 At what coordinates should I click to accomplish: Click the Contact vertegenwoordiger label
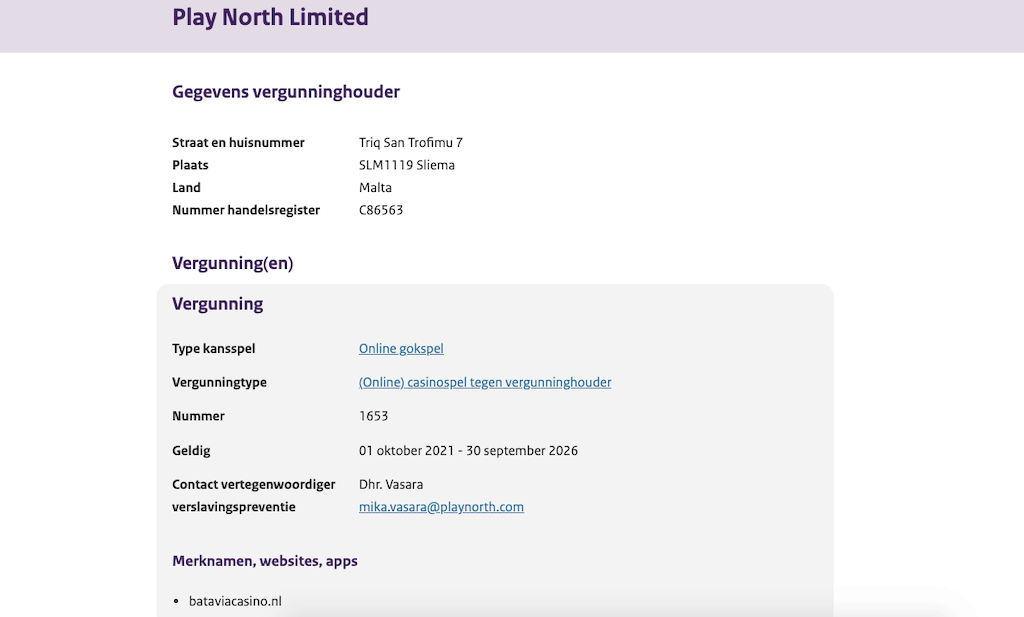(x=253, y=484)
